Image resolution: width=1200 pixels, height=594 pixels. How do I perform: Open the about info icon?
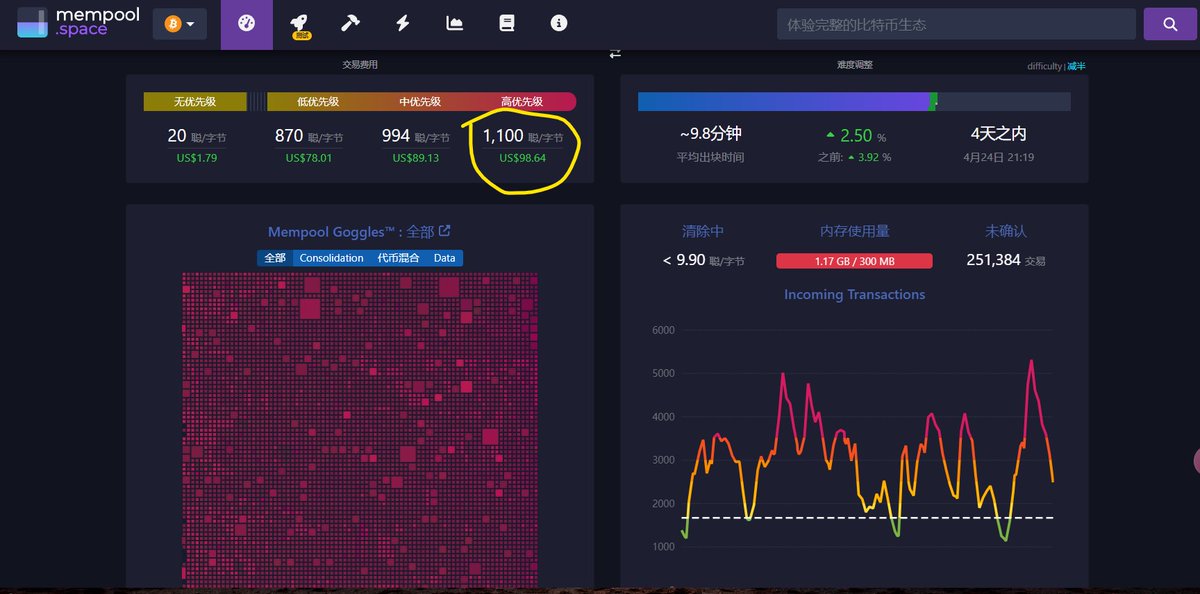pyautogui.click(x=559, y=24)
